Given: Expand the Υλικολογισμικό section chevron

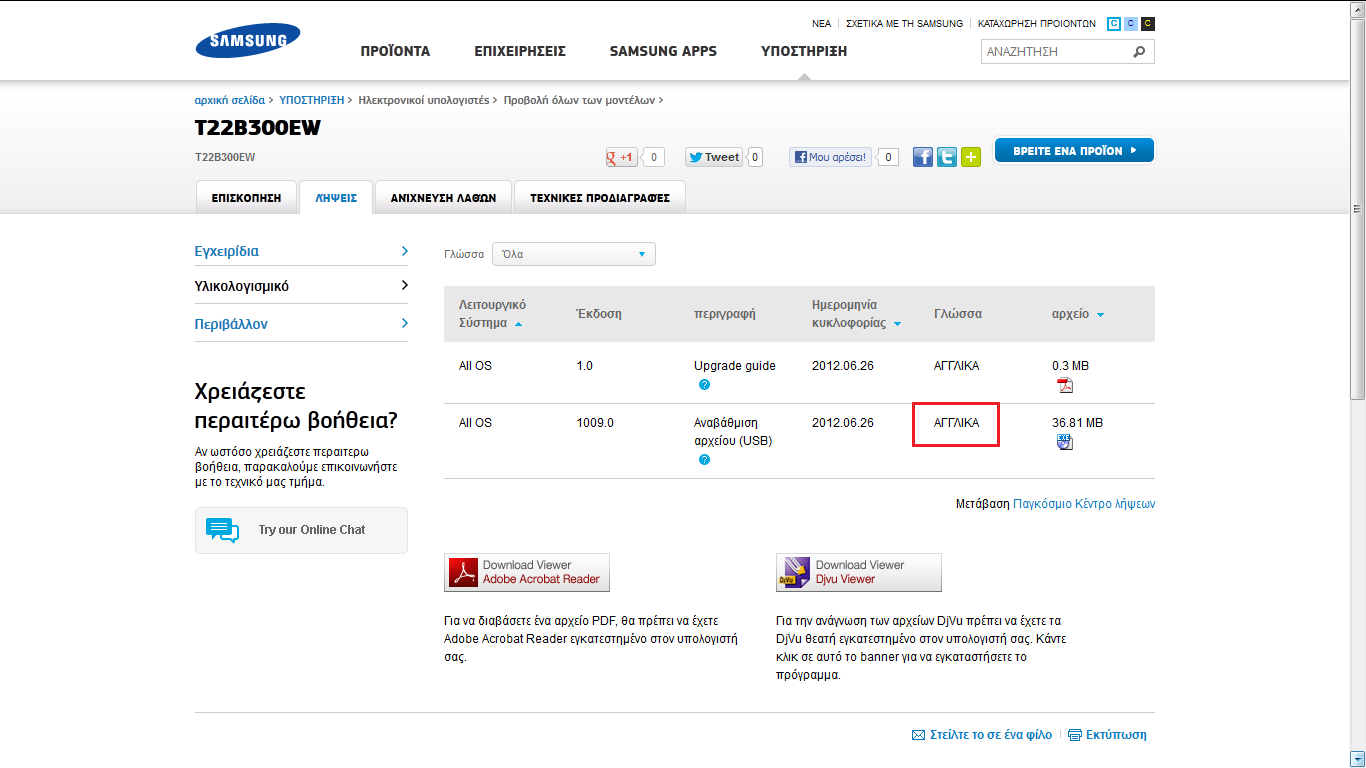Looking at the screenshot, I should pos(404,286).
